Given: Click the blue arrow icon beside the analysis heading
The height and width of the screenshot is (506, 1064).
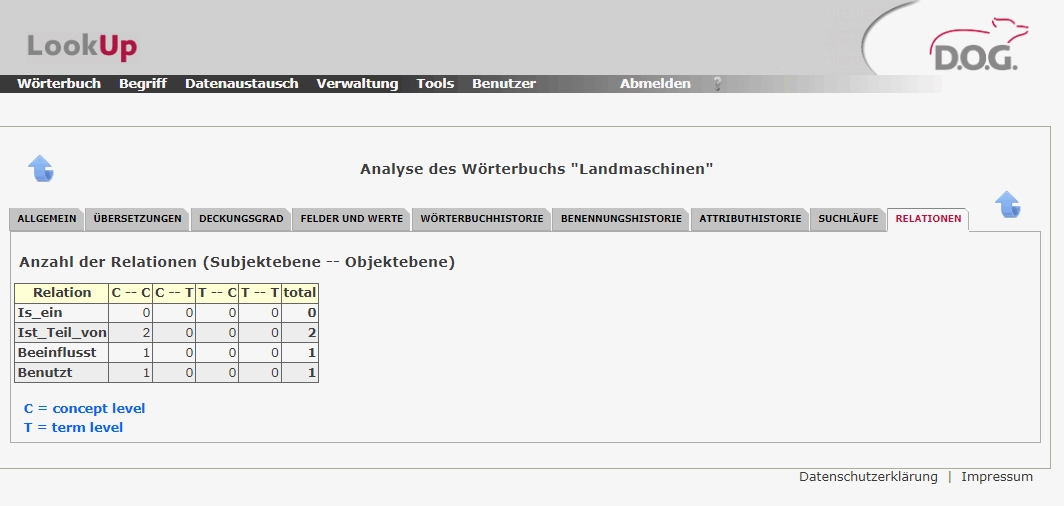Looking at the screenshot, I should click(x=41, y=168).
